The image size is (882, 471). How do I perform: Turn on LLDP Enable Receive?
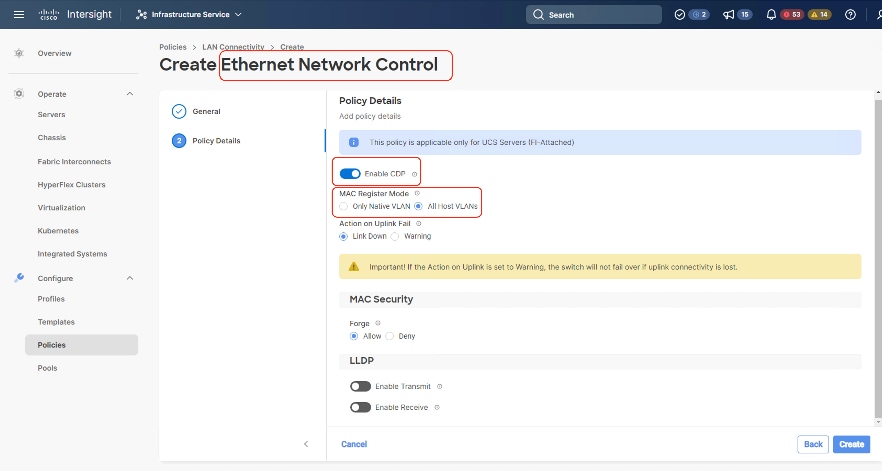(x=360, y=407)
